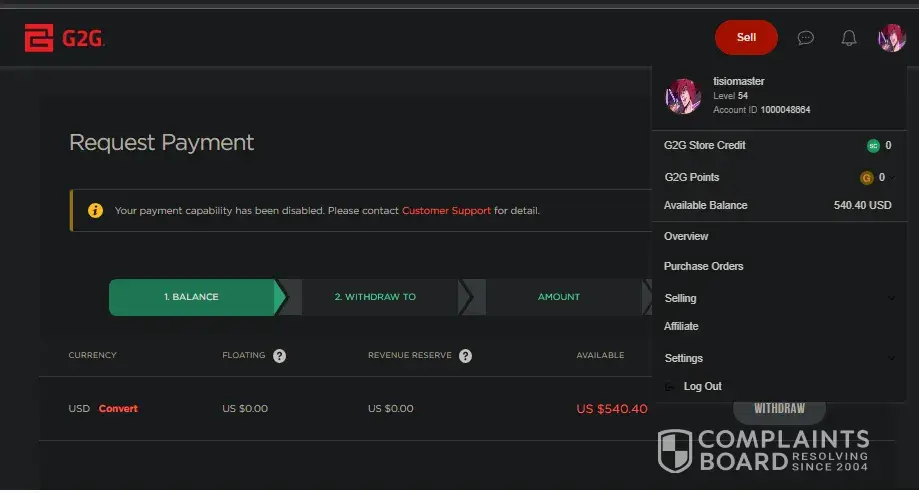This screenshot has width=919, height=493.
Task: Open the chat messages icon
Action: (x=805, y=38)
